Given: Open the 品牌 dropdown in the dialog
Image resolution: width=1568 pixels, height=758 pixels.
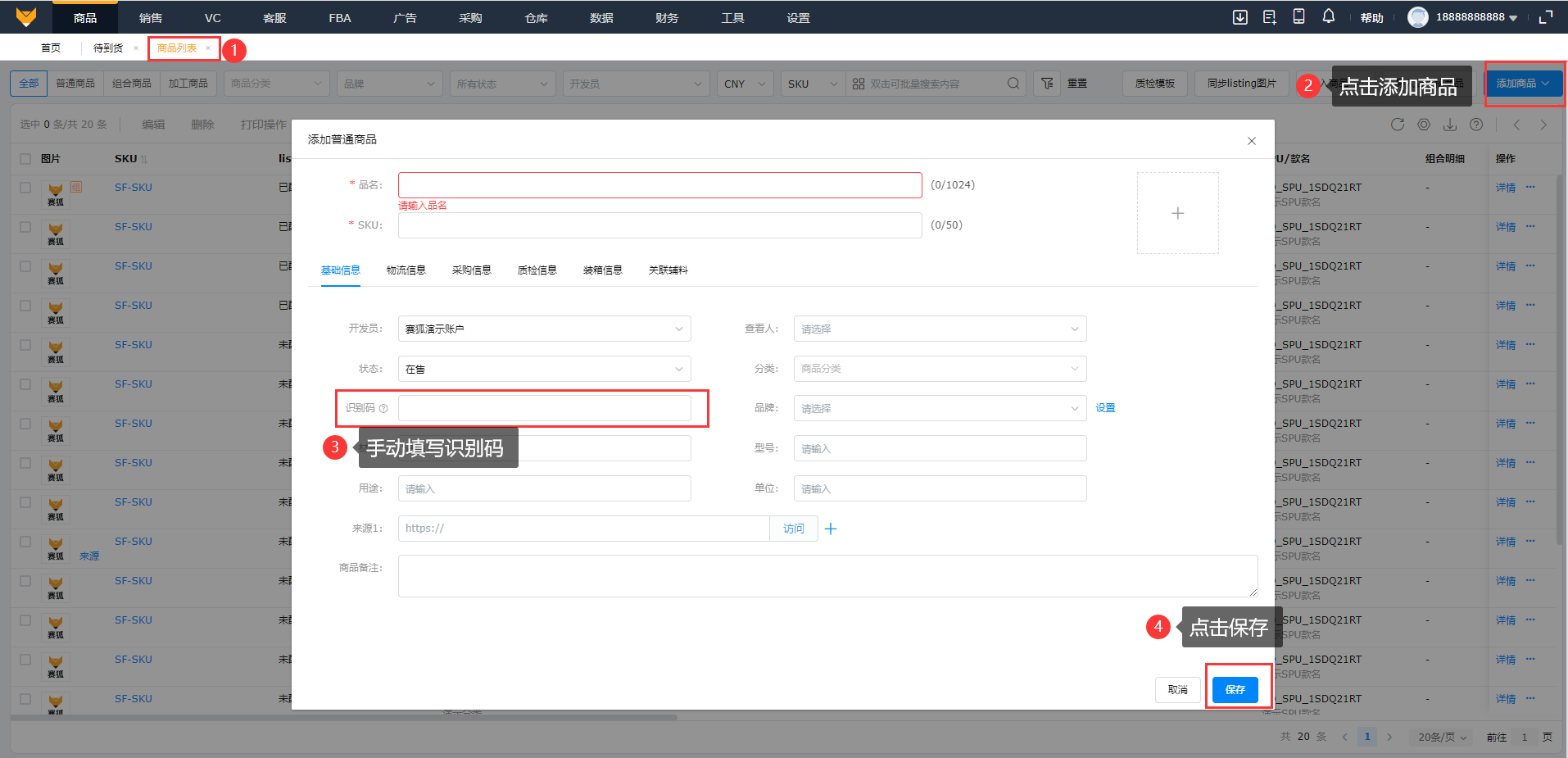Looking at the screenshot, I should tap(940, 408).
